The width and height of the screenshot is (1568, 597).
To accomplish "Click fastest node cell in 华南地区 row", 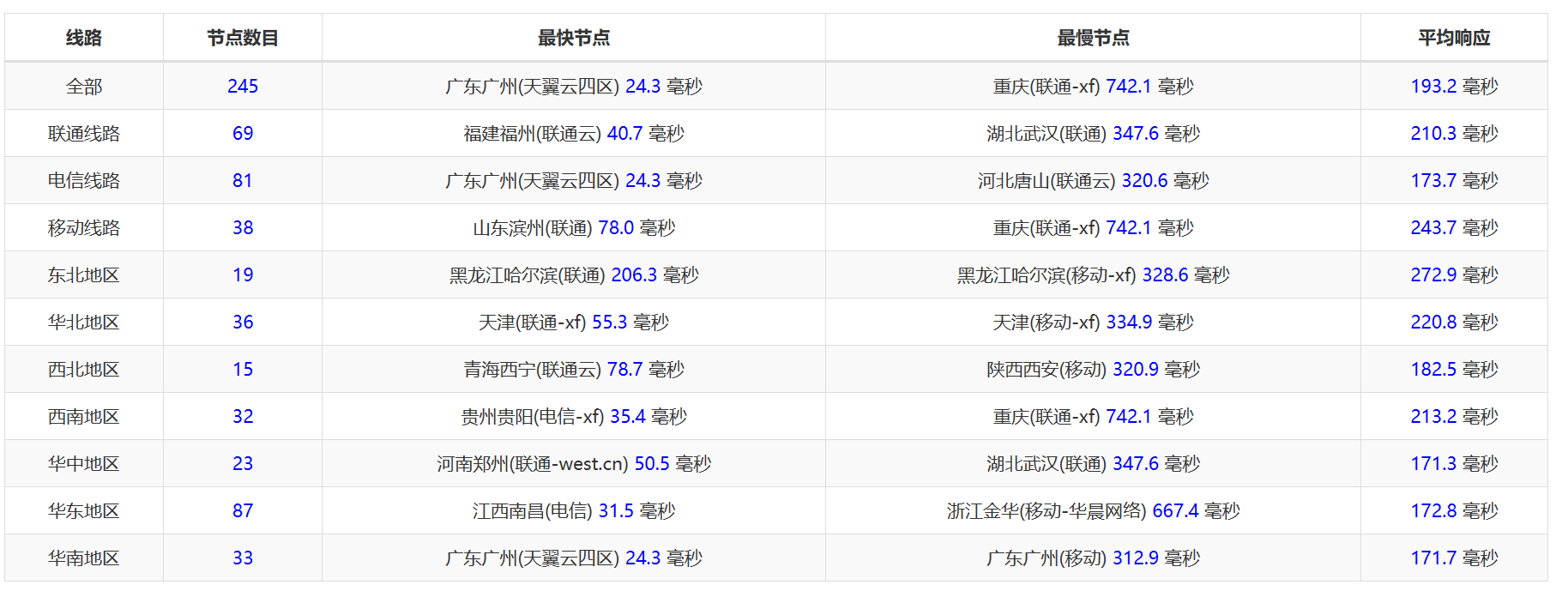I will tap(574, 558).
